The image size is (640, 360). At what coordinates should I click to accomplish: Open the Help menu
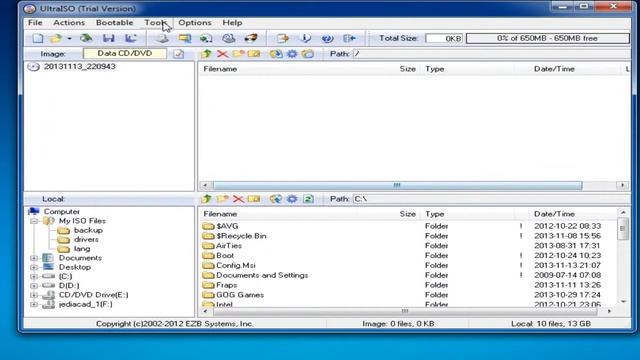click(232, 22)
